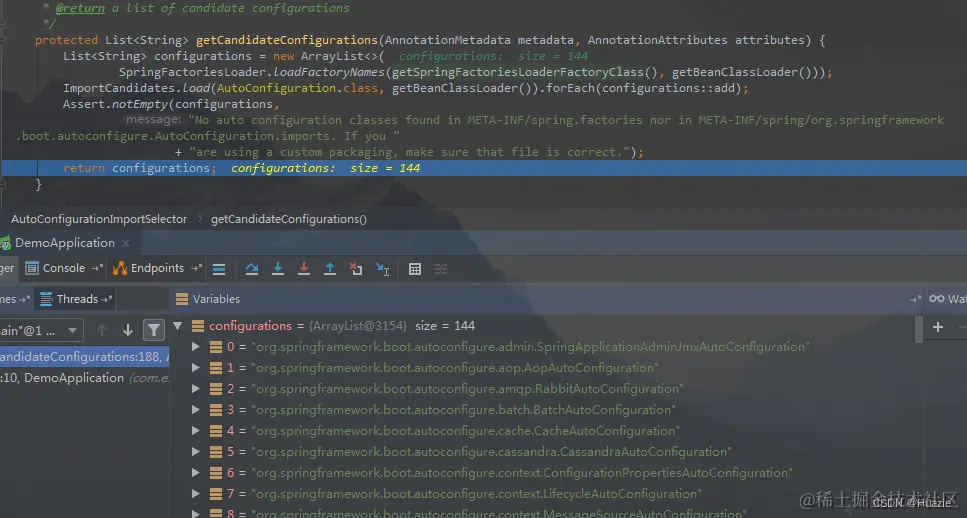967x518 pixels.
Task: Click the configurations variable field icon
Action: click(198, 326)
